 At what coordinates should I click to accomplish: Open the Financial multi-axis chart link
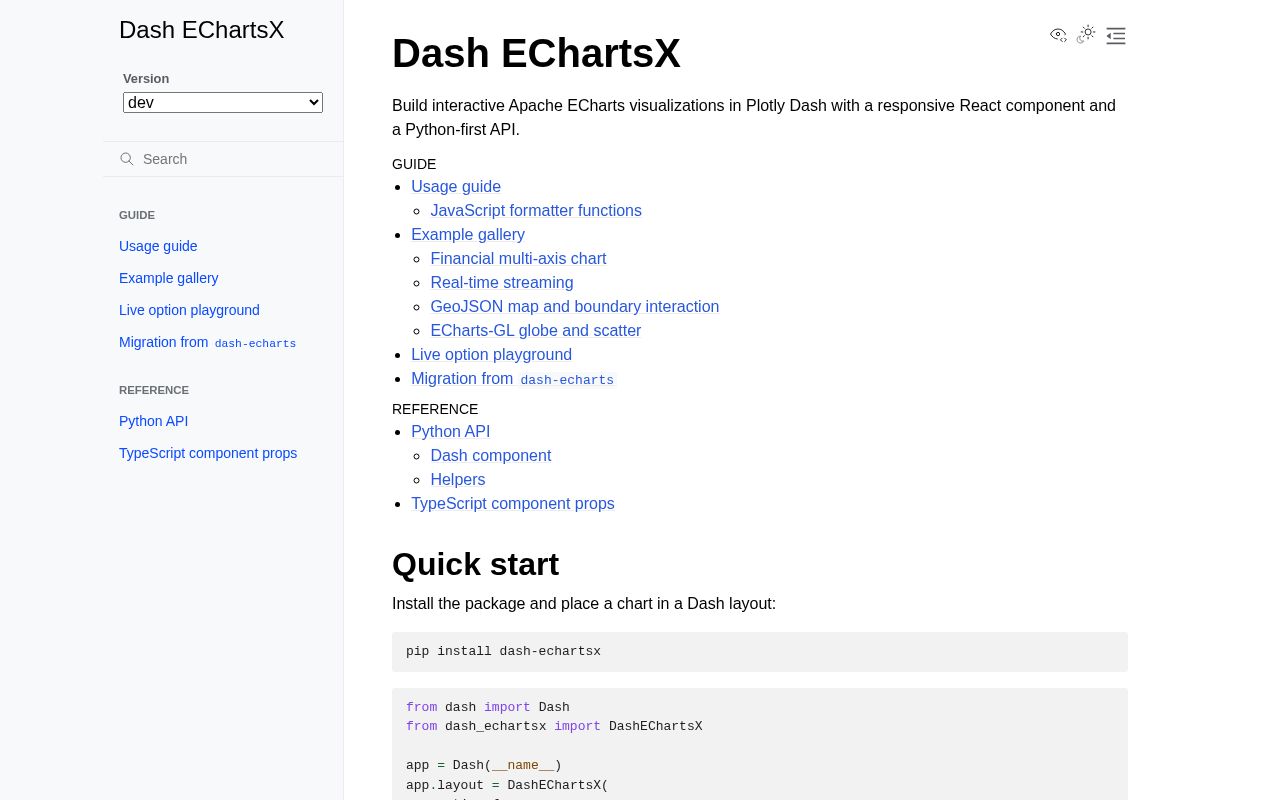[518, 259]
